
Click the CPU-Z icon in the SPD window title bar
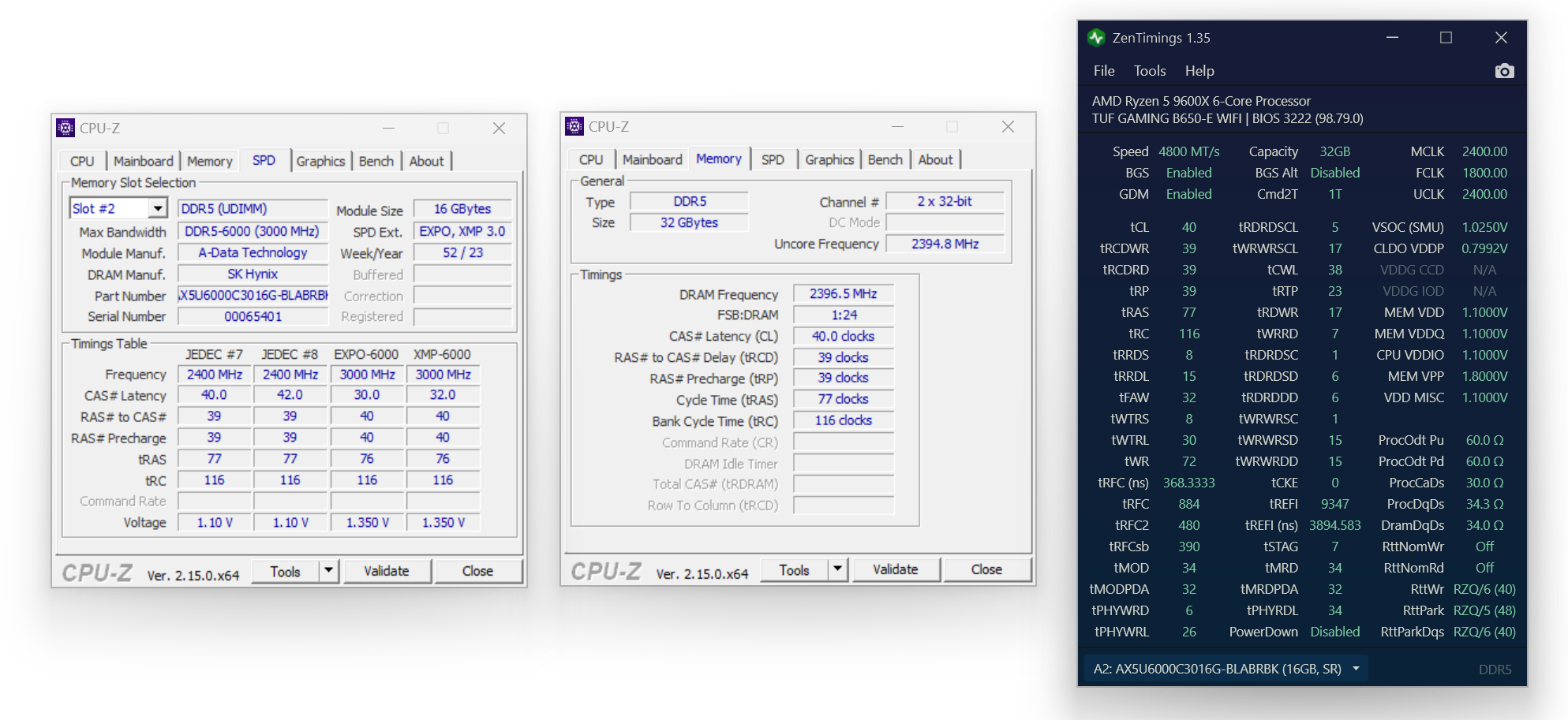(x=65, y=128)
